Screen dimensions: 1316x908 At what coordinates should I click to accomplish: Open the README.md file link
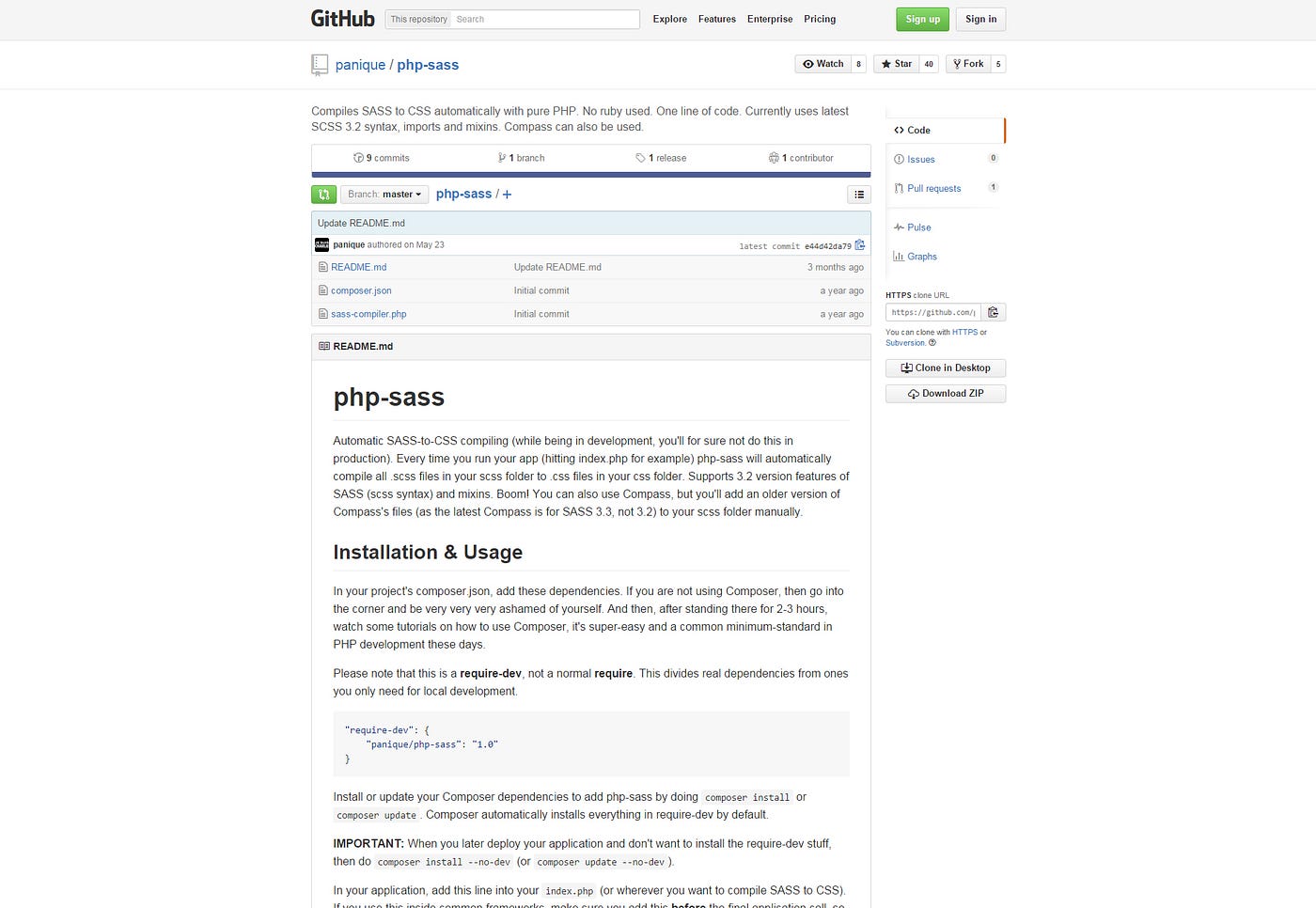click(x=359, y=267)
